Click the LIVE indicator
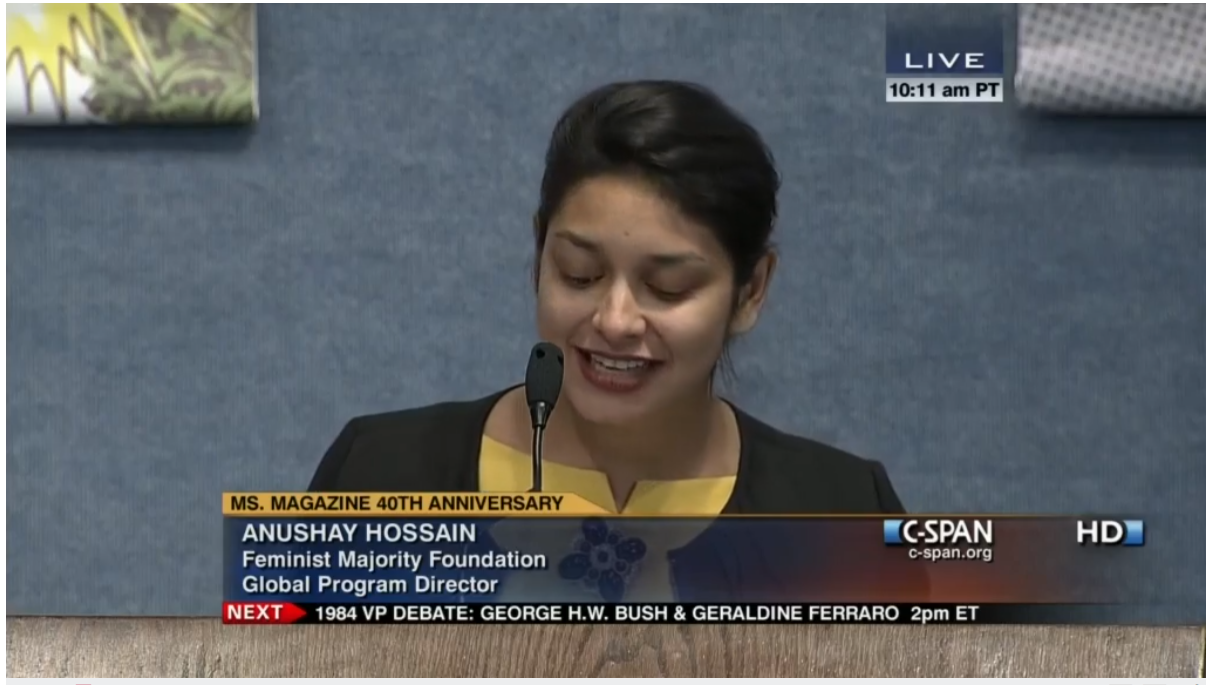Screen dimensions: 1213x685 [943, 62]
